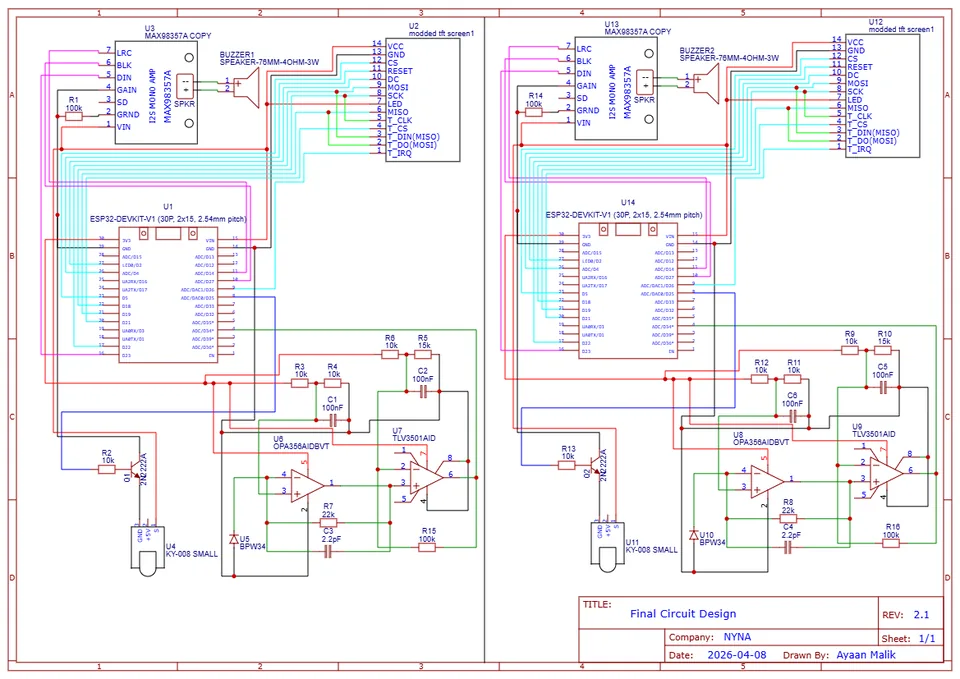Click the C6 100nF capacitor symbol

click(x=793, y=416)
